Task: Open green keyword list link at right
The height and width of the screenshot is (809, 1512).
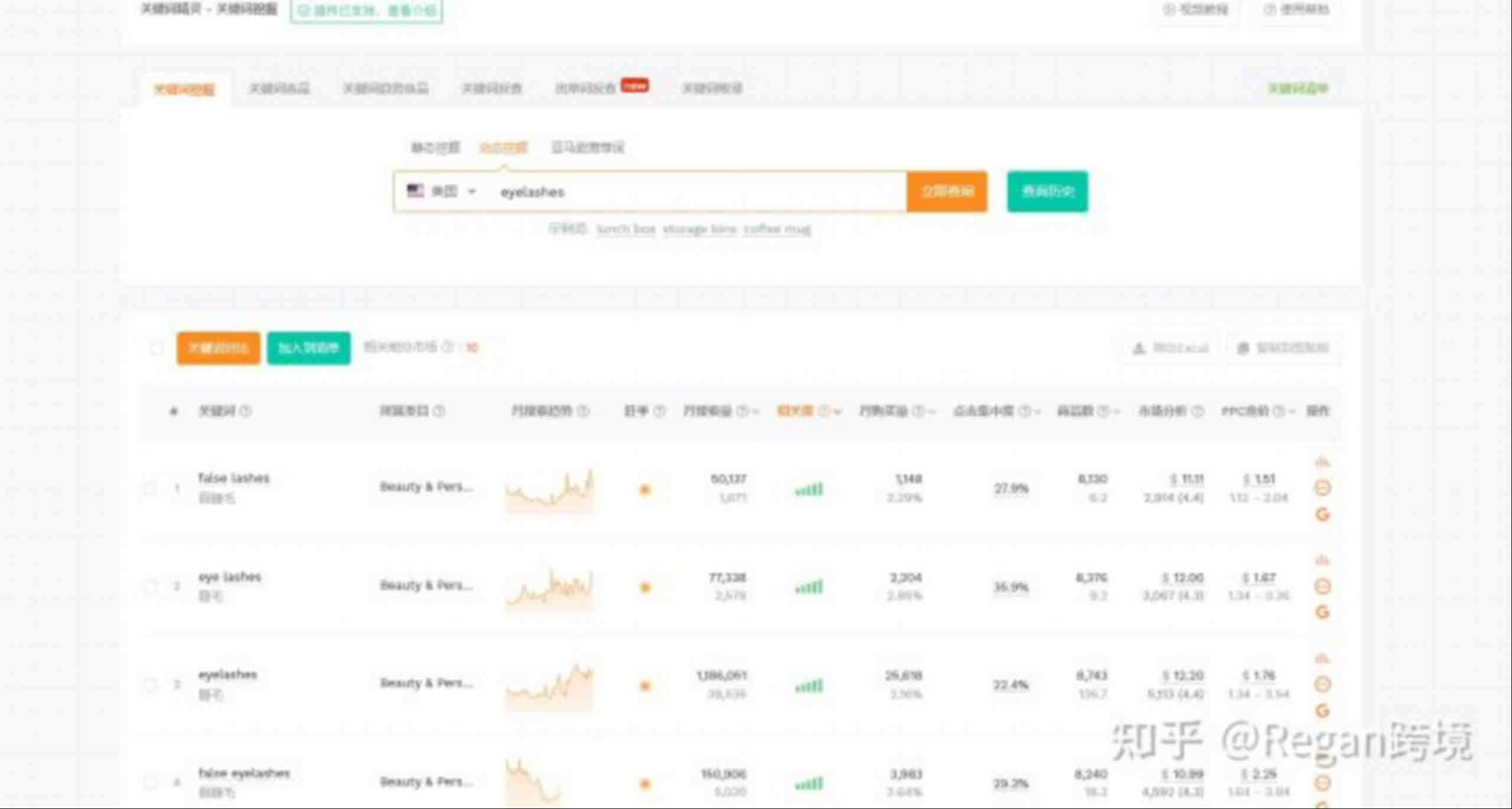Action: pos(1298,89)
